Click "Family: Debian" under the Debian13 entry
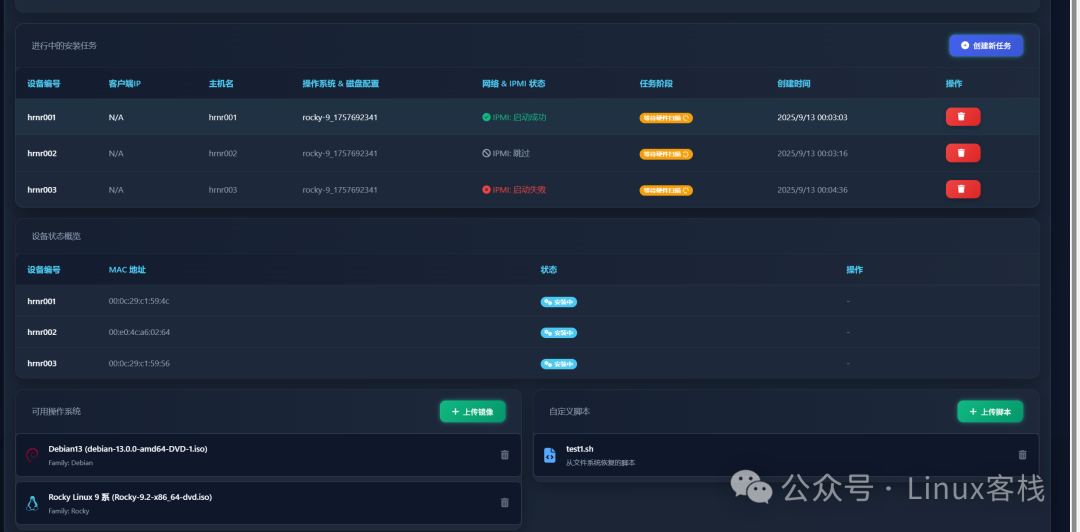Viewport: 1080px width, 532px height. (x=70, y=463)
